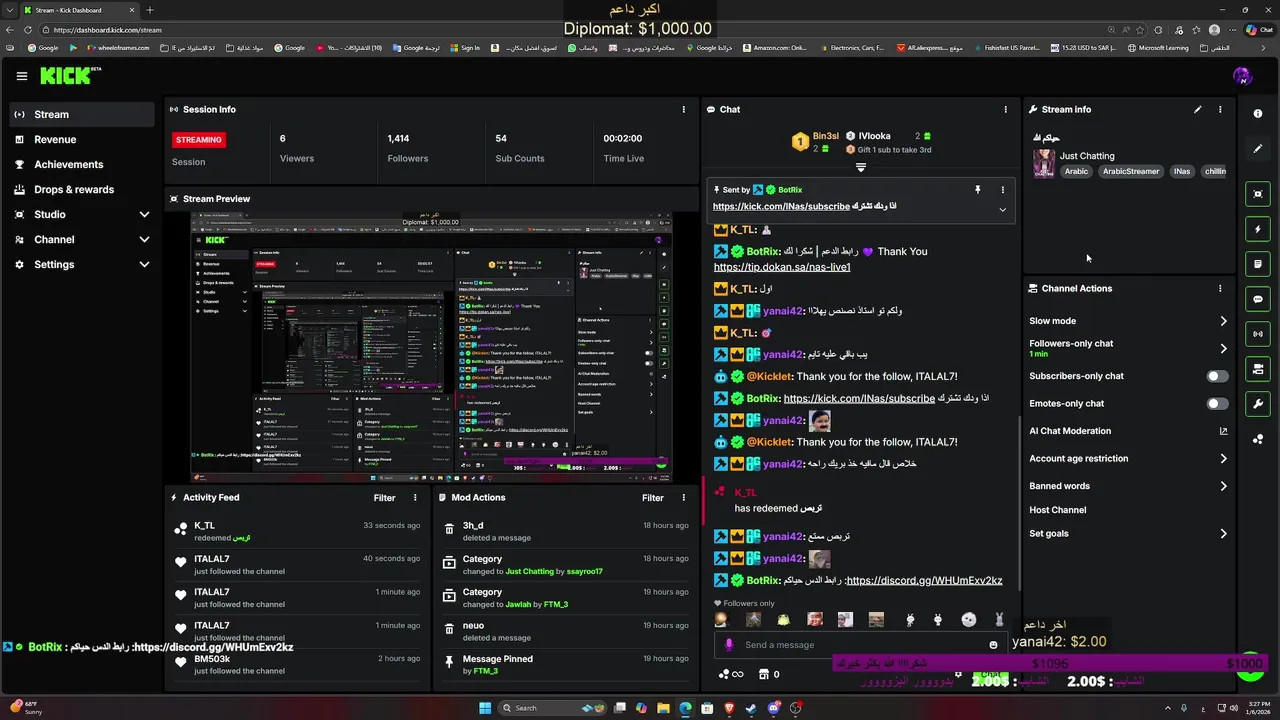This screenshot has height=720, width=1280.
Task: Click the note page icon in the right rail
Action: pyautogui.click(x=1258, y=264)
